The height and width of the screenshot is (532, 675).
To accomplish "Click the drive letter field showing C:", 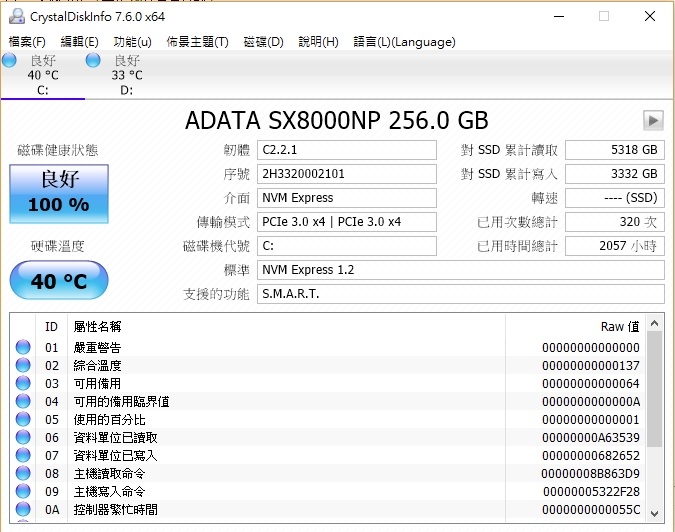I will [347, 246].
